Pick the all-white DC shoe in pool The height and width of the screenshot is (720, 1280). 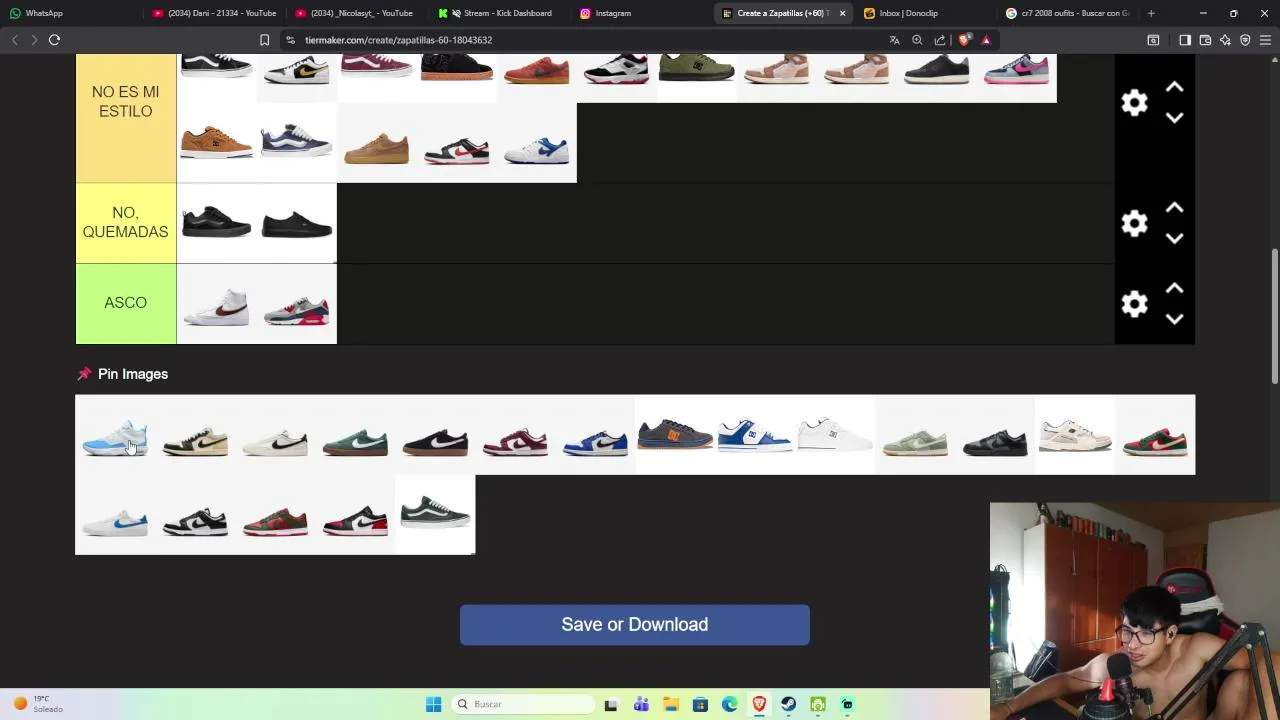(x=835, y=435)
